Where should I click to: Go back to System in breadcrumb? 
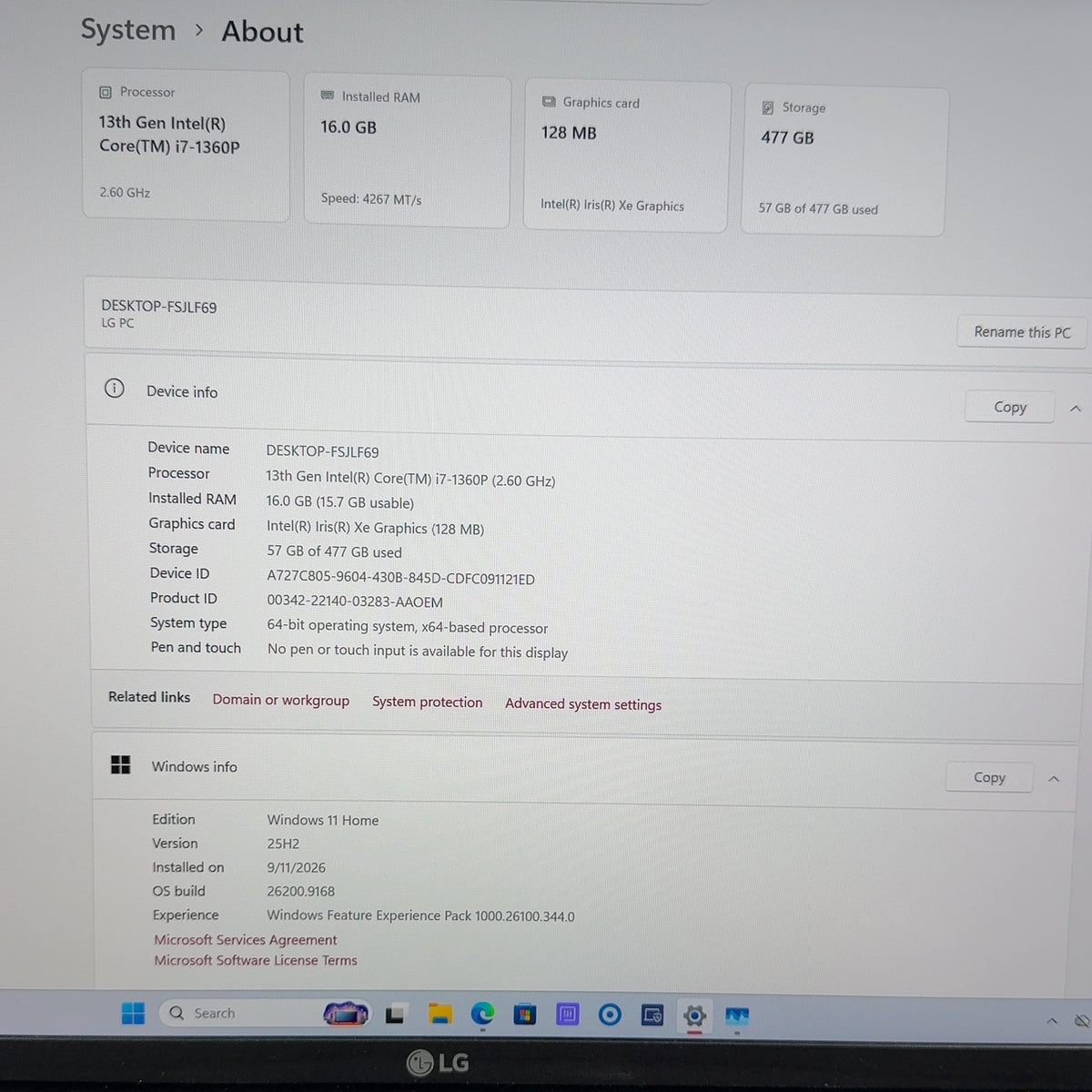[x=128, y=29]
